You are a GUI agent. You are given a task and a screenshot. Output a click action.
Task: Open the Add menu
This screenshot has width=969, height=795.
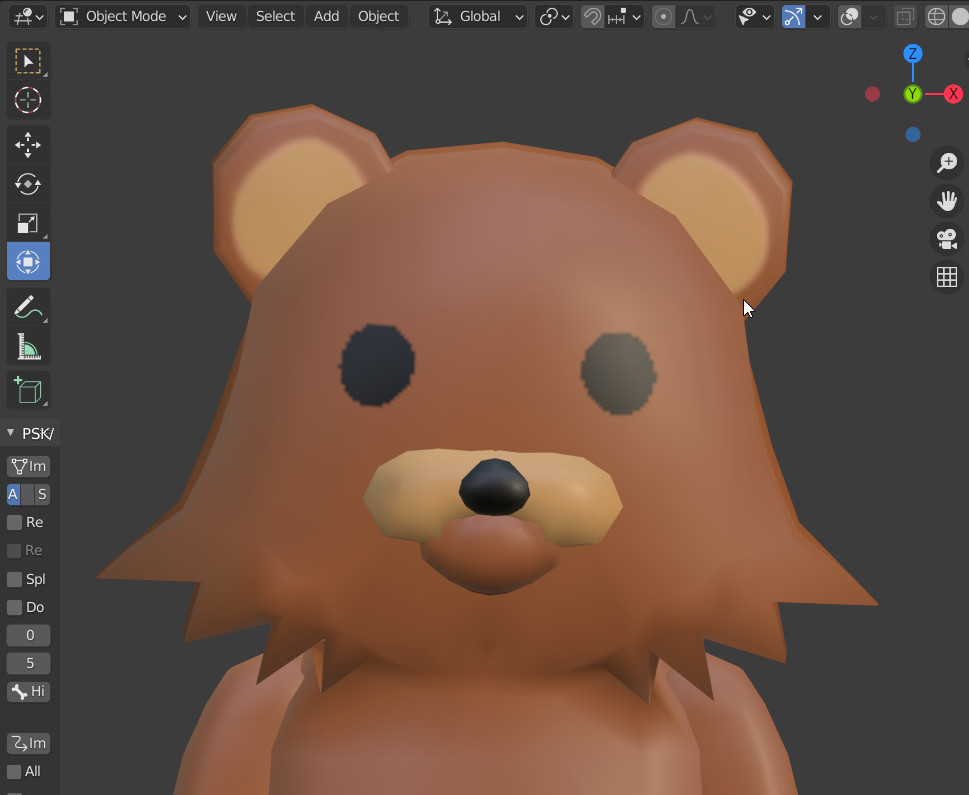(326, 17)
